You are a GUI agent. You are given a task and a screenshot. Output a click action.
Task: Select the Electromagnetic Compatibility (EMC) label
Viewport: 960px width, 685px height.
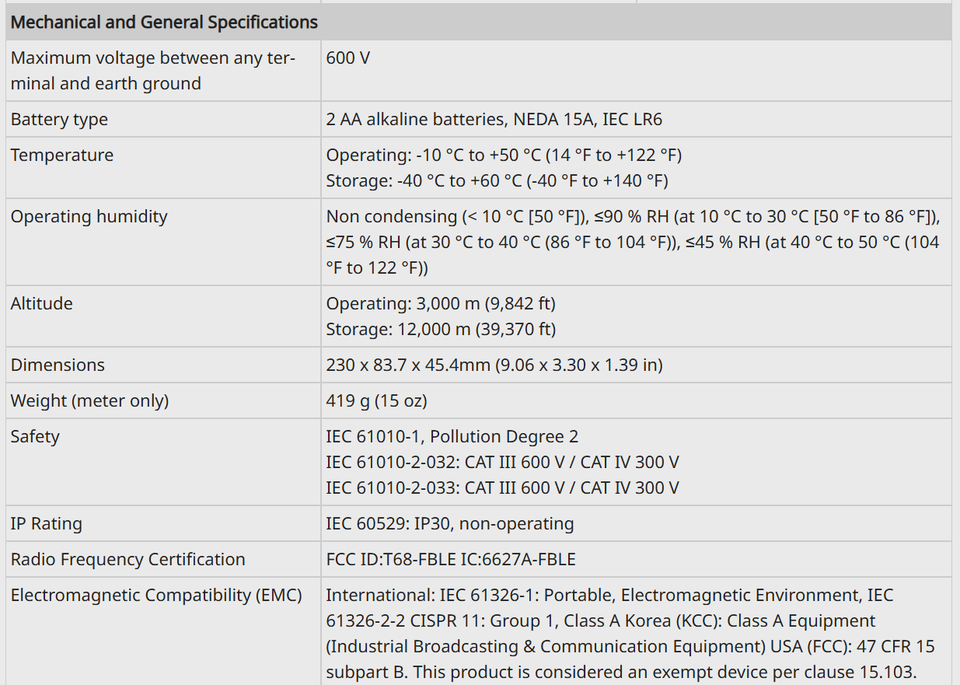156,594
